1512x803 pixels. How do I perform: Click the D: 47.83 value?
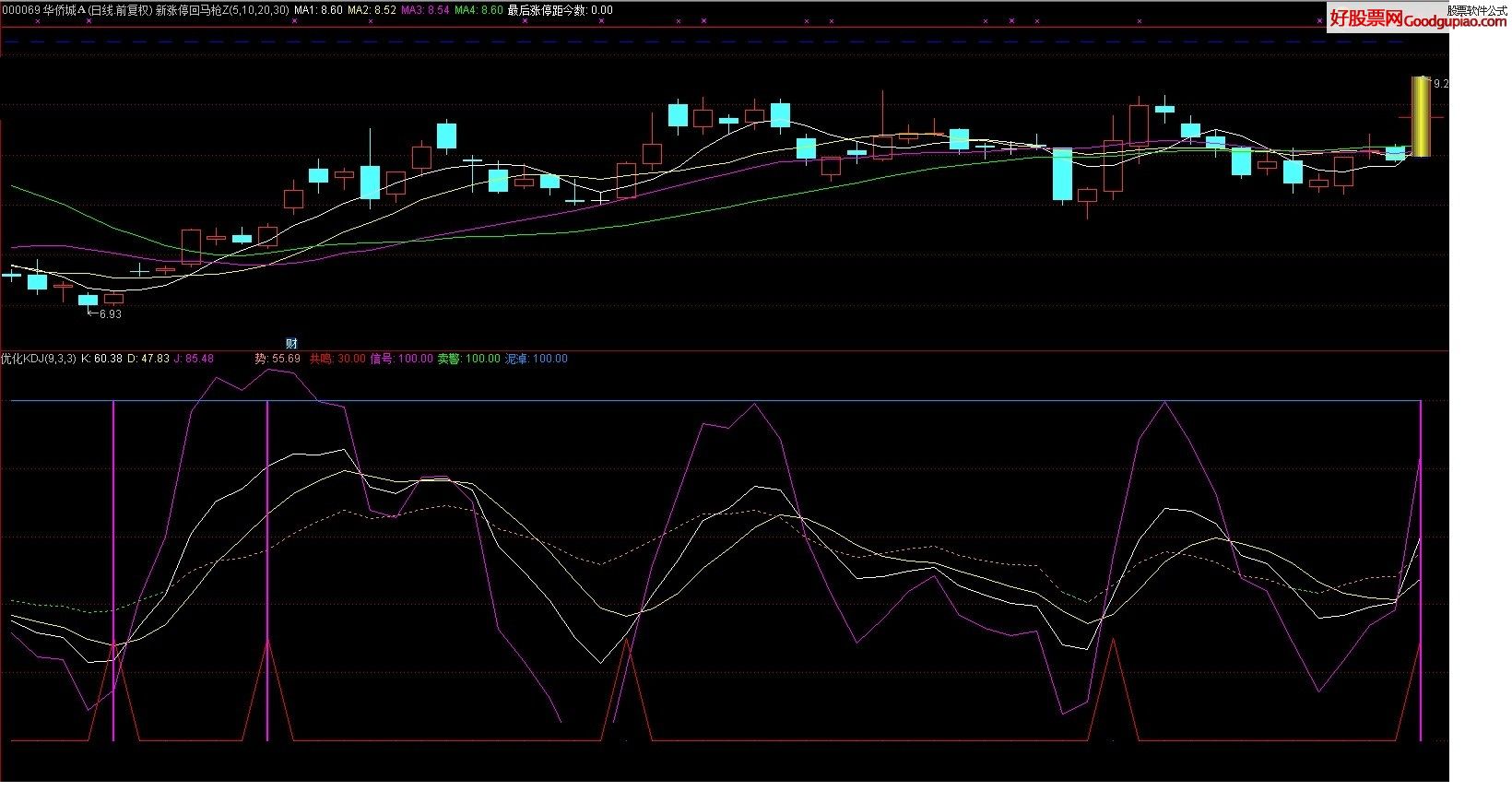click(x=148, y=359)
